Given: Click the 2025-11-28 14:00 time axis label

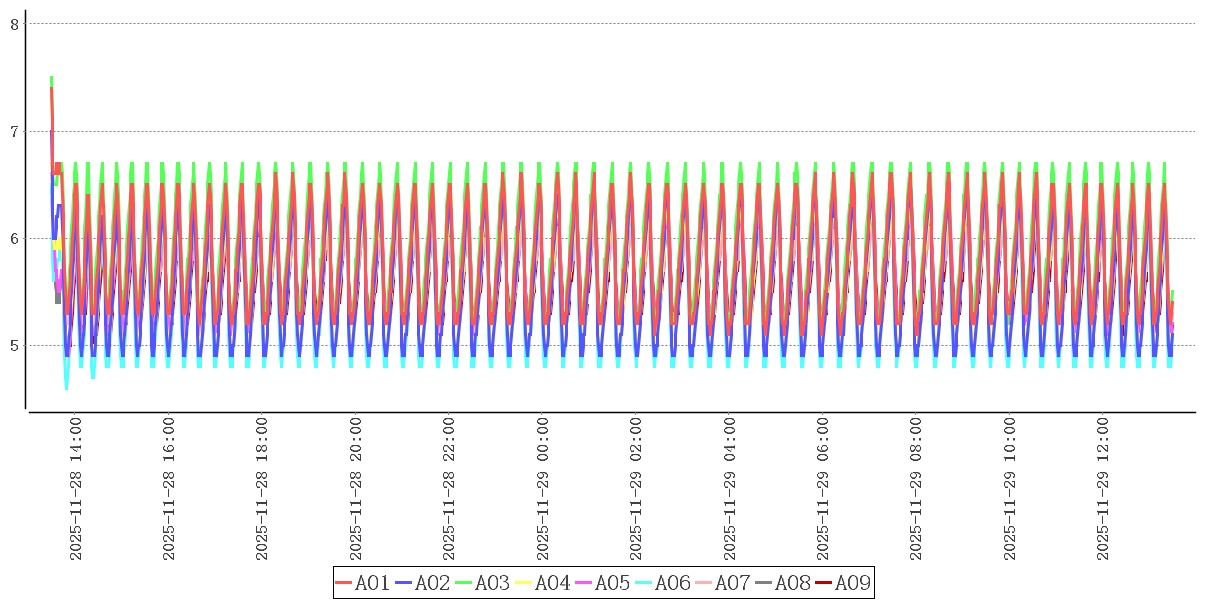Looking at the screenshot, I should 76,489.
